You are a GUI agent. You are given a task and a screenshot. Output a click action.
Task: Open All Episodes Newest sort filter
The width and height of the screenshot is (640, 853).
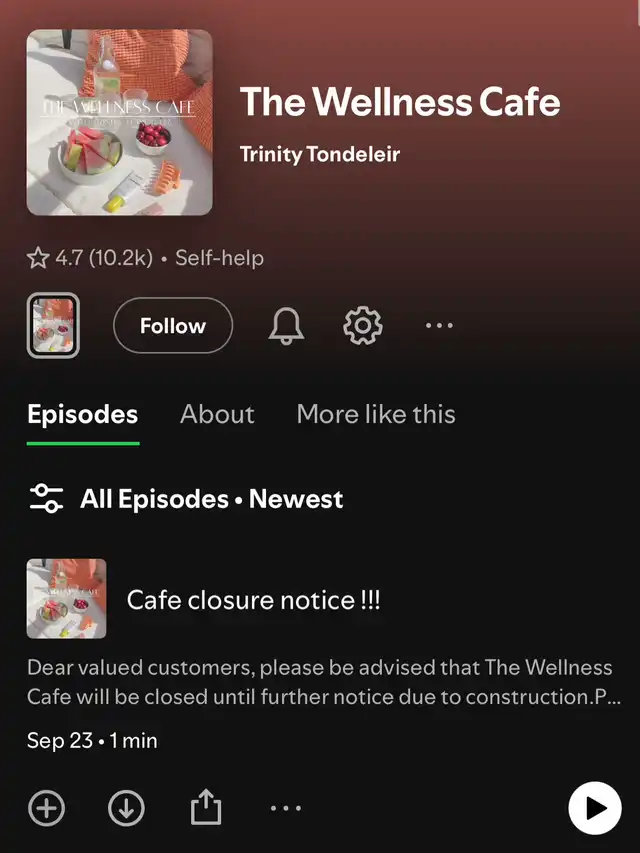212,499
